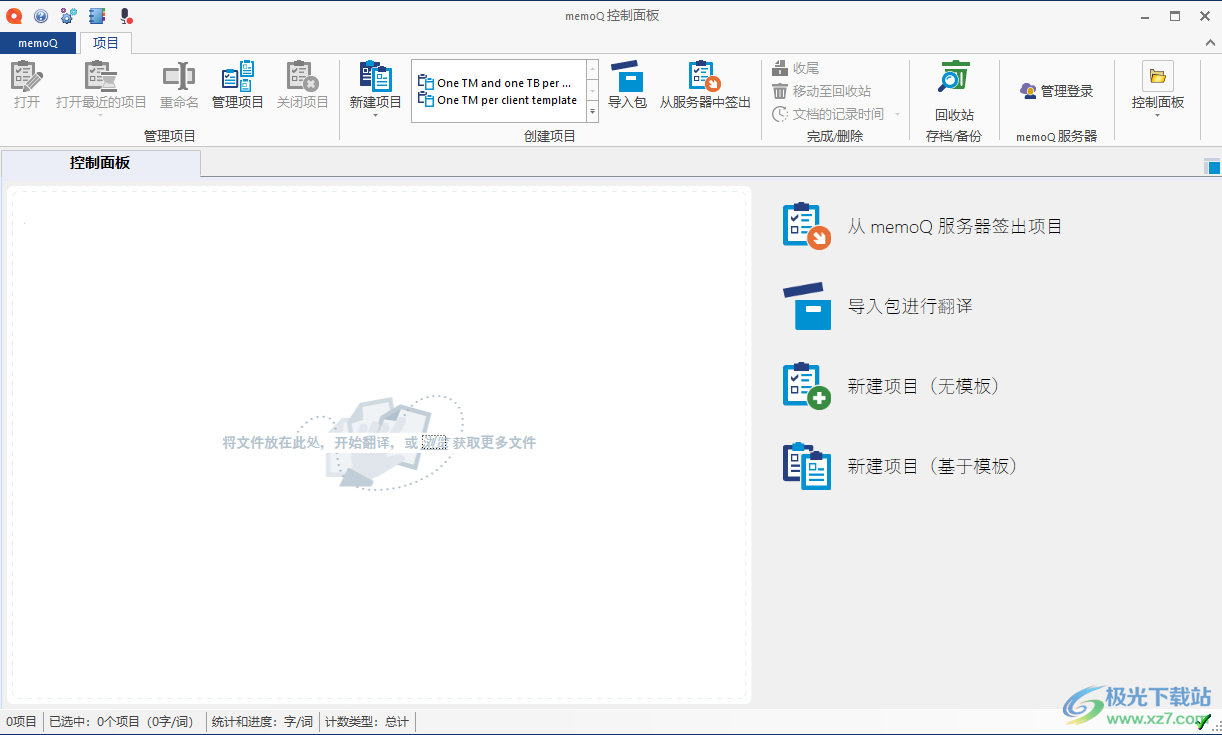The width and height of the screenshot is (1222, 735).
Task: Switch to the 项目 ribbon tab
Action: click(x=106, y=43)
